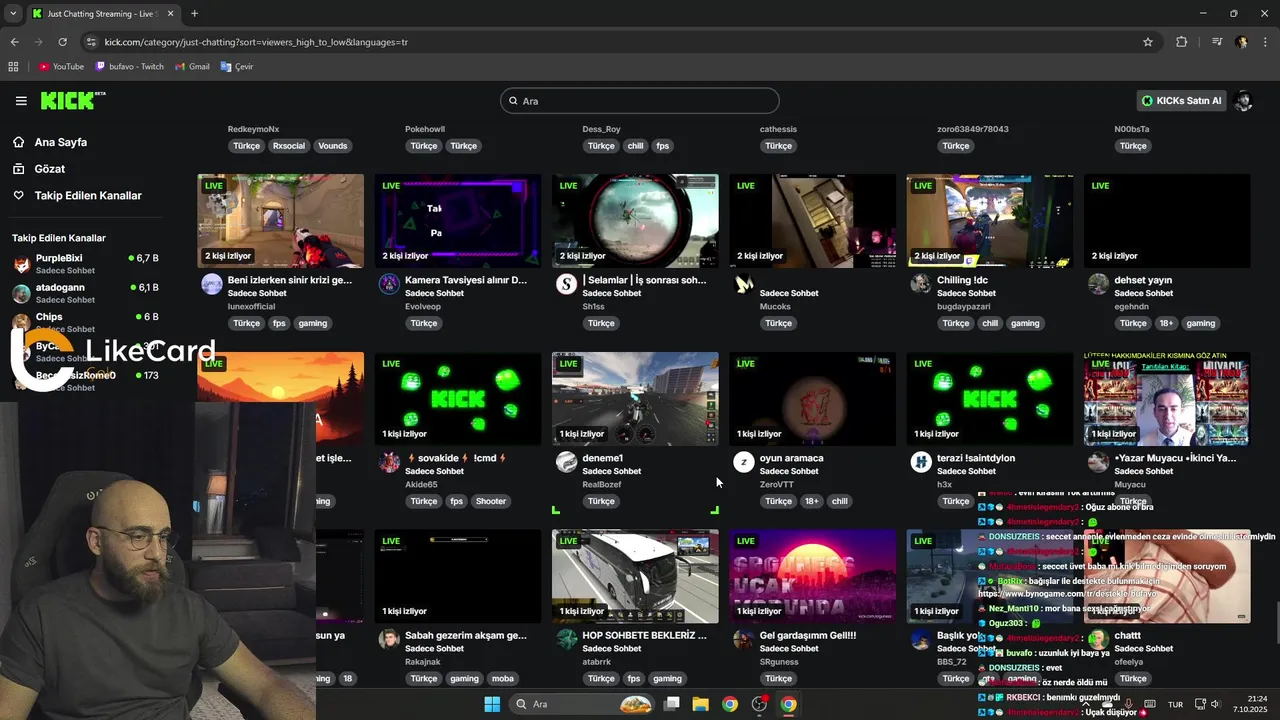Open Chips followed channel
The height and width of the screenshot is (720, 1280).
point(85,322)
